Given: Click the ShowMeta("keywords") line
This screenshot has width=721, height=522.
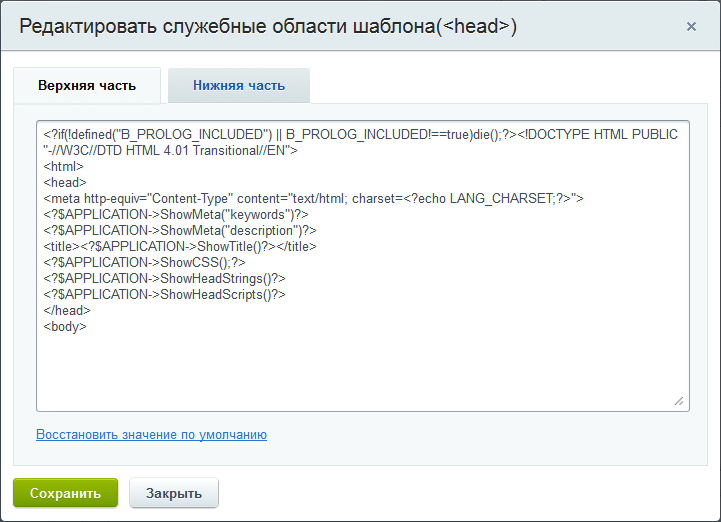Looking at the screenshot, I should (176, 214).
